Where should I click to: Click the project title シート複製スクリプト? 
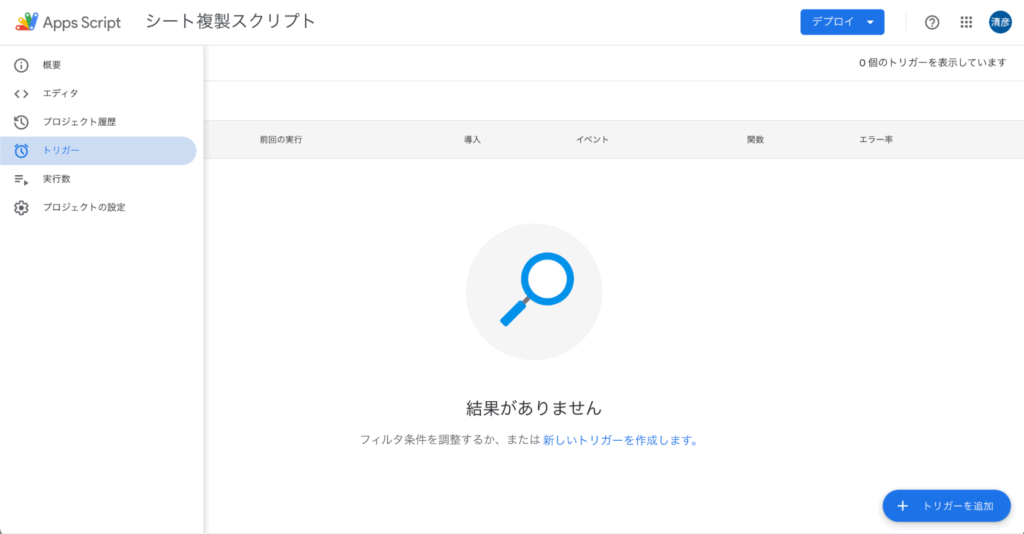pyautogui.click(x=231, y=22)
